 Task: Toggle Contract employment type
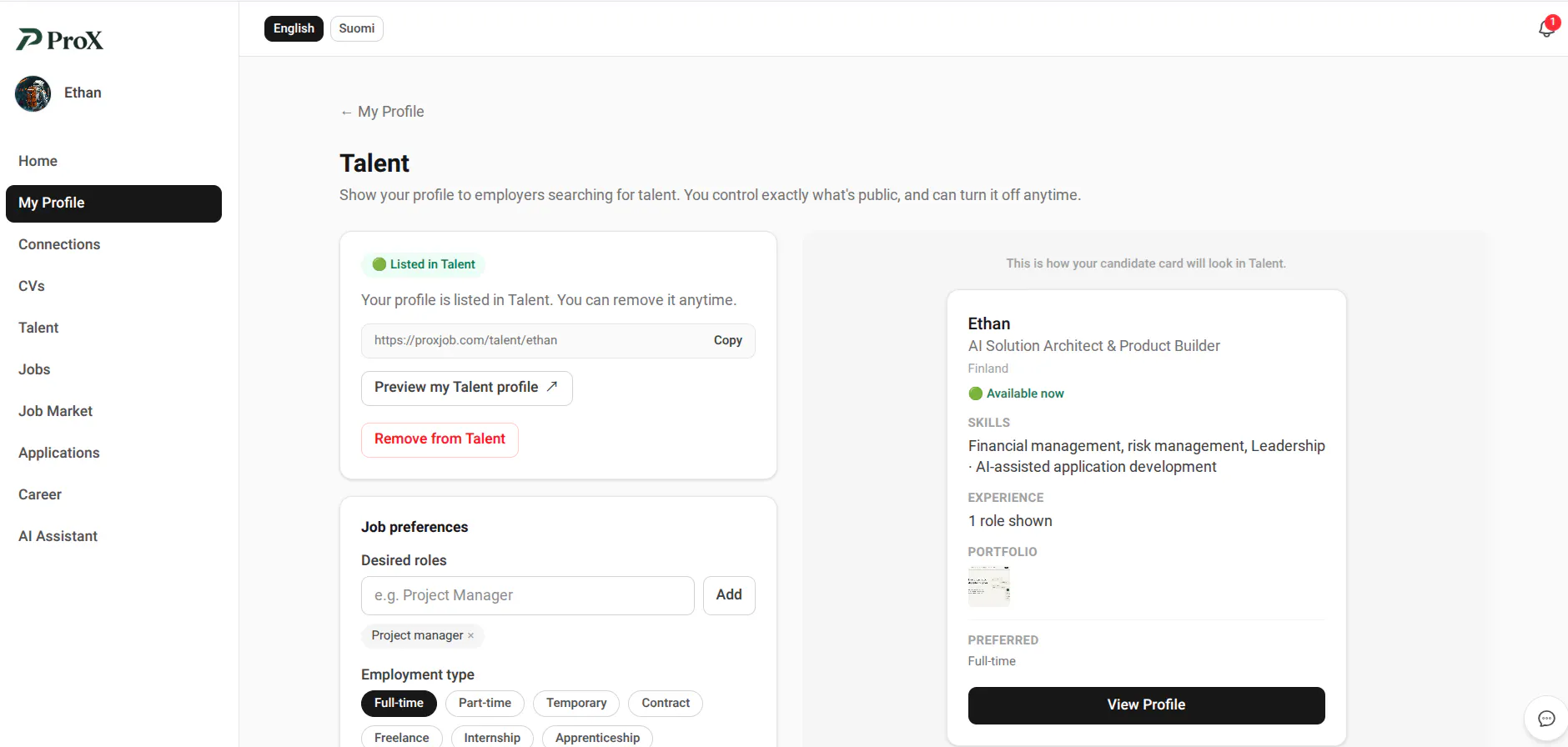(x=666, y=703)
